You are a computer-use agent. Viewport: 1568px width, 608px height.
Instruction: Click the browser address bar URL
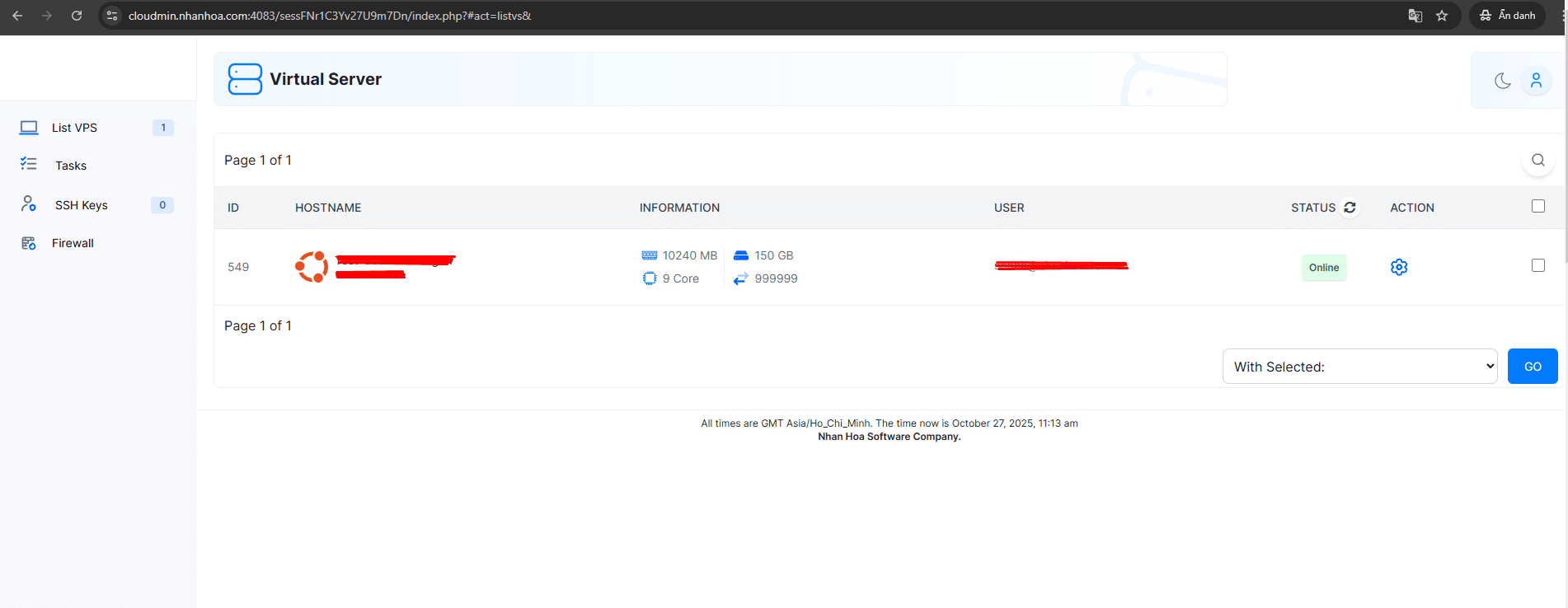point(330,16)
